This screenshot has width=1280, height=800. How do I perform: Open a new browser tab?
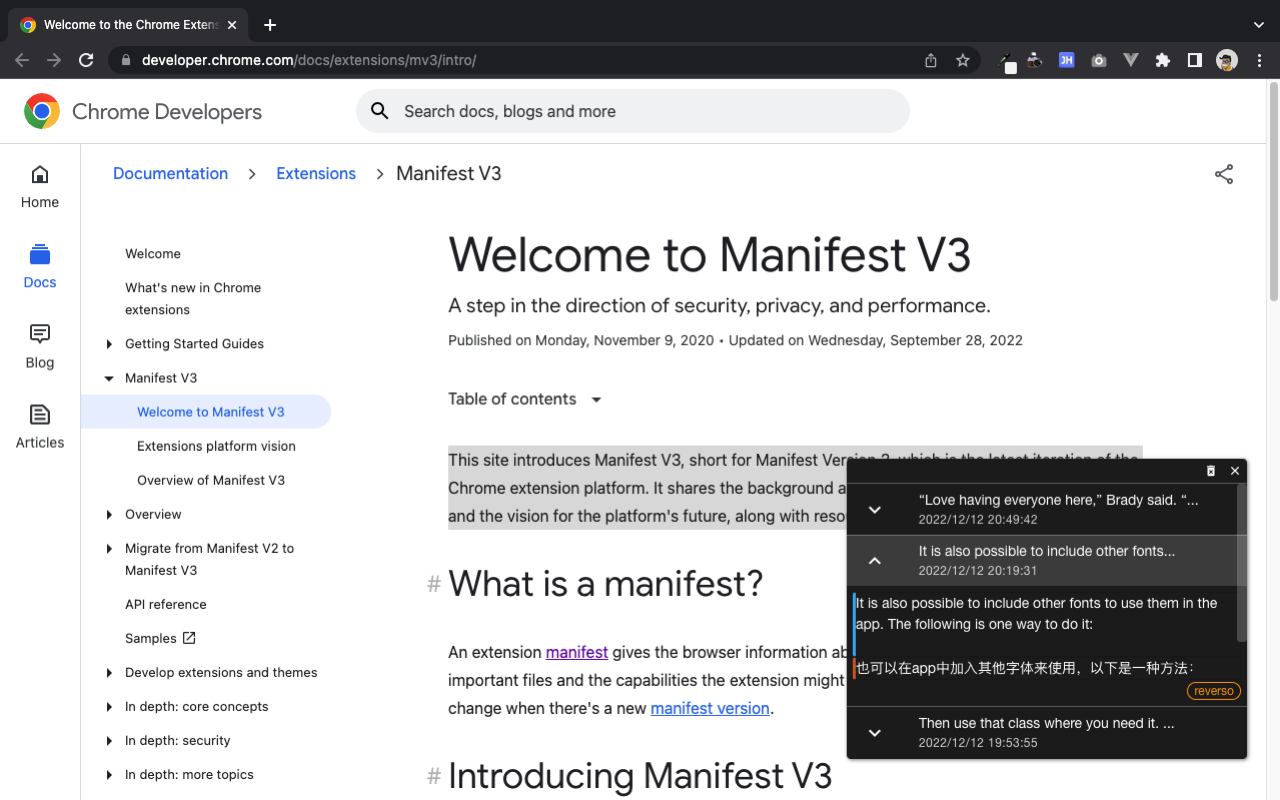tap(270, 25)
